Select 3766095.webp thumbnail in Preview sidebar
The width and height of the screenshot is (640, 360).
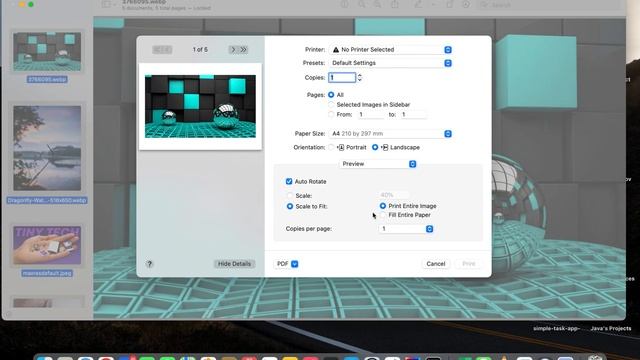[x=47, y=52]
